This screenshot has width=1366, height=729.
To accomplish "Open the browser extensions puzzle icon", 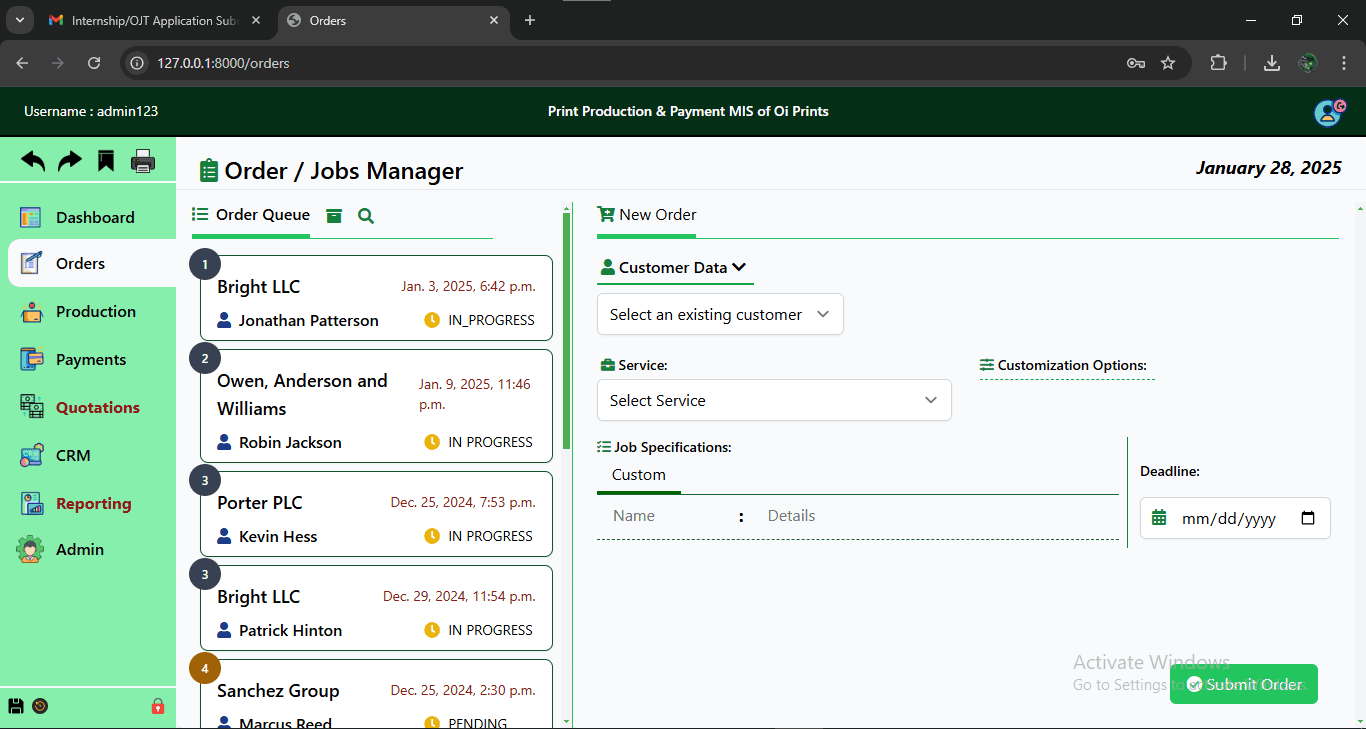I will [x=1218, y=63].
